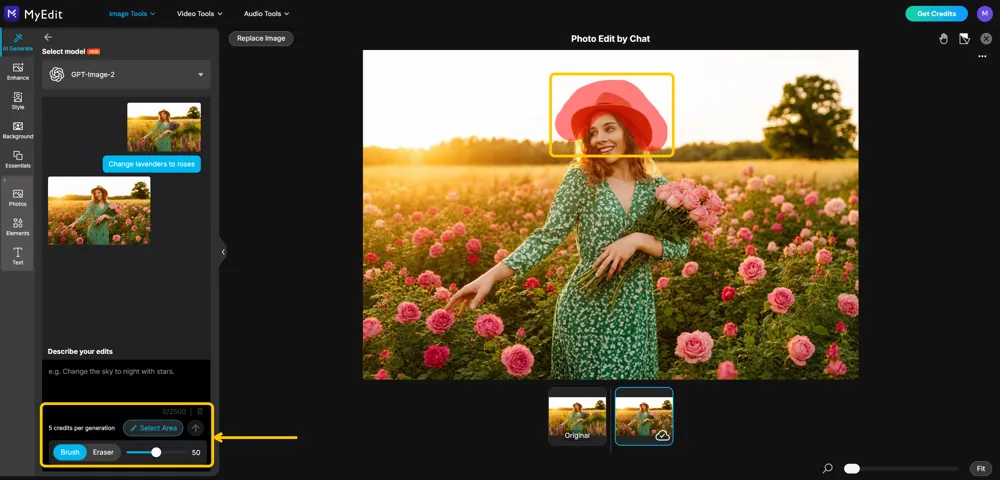Image resolution: width=1000 pixels, height=480 pixels.
Task: Click the 'Select model' label
Action: pos(64,51)
